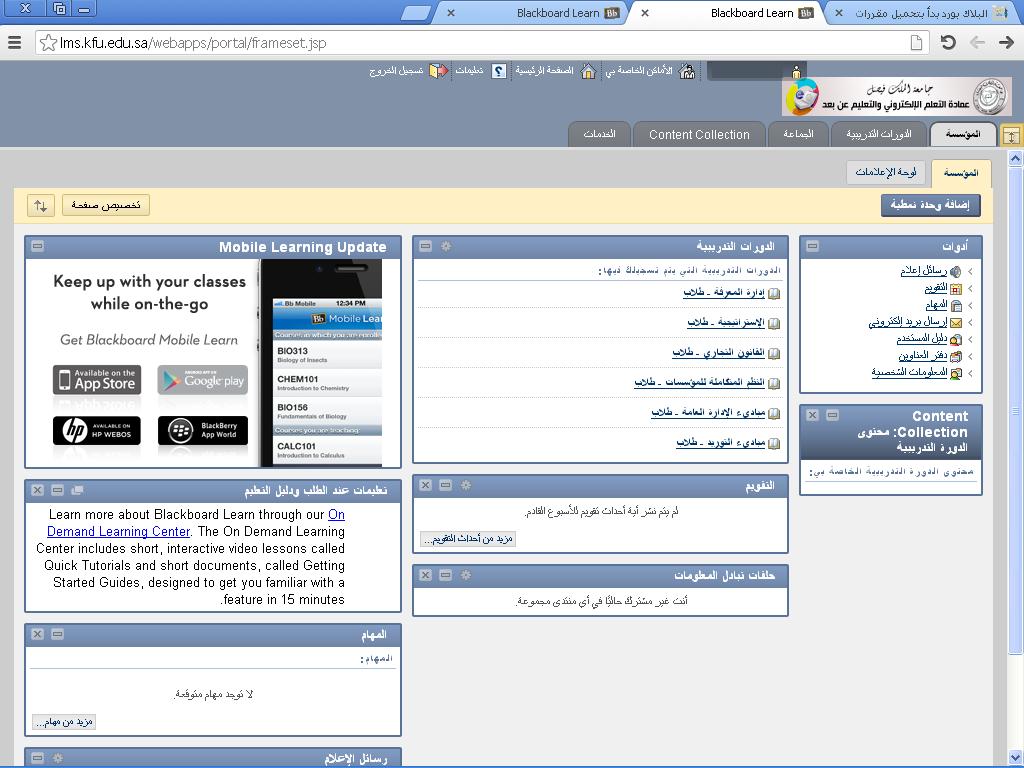Open settings gear of رسائل الإعلام module
1024x768 pixels.
pyautogui.click(x=58, y=758)
